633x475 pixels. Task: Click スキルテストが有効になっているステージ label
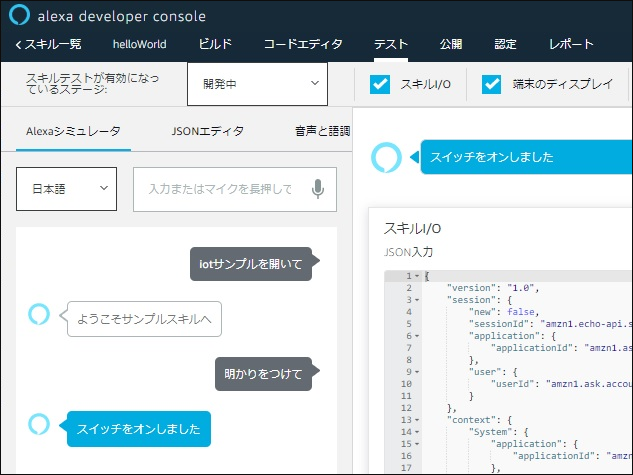(x=92, y=83)
